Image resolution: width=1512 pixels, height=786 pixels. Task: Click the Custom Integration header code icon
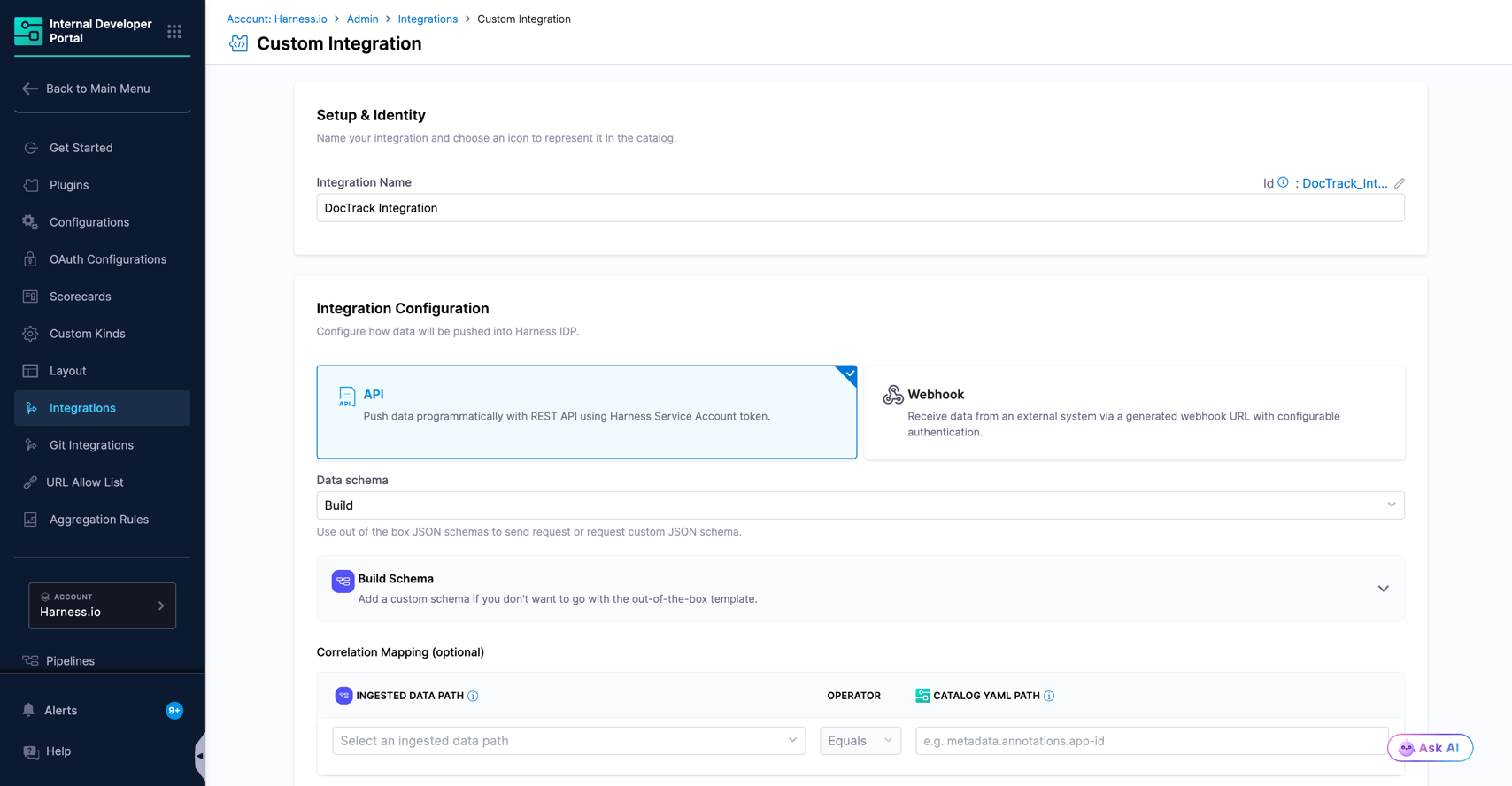[238, 43]
